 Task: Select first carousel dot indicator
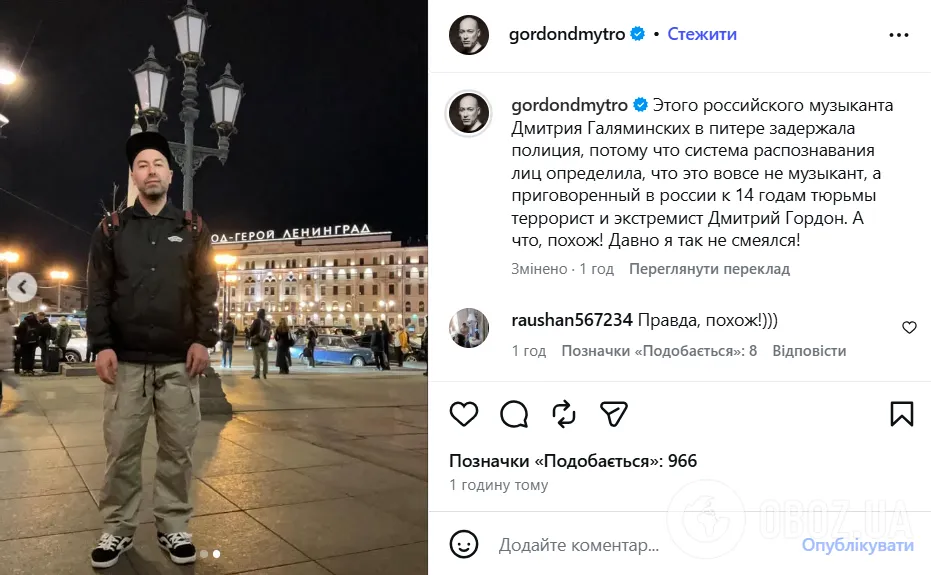pos(204,554)
